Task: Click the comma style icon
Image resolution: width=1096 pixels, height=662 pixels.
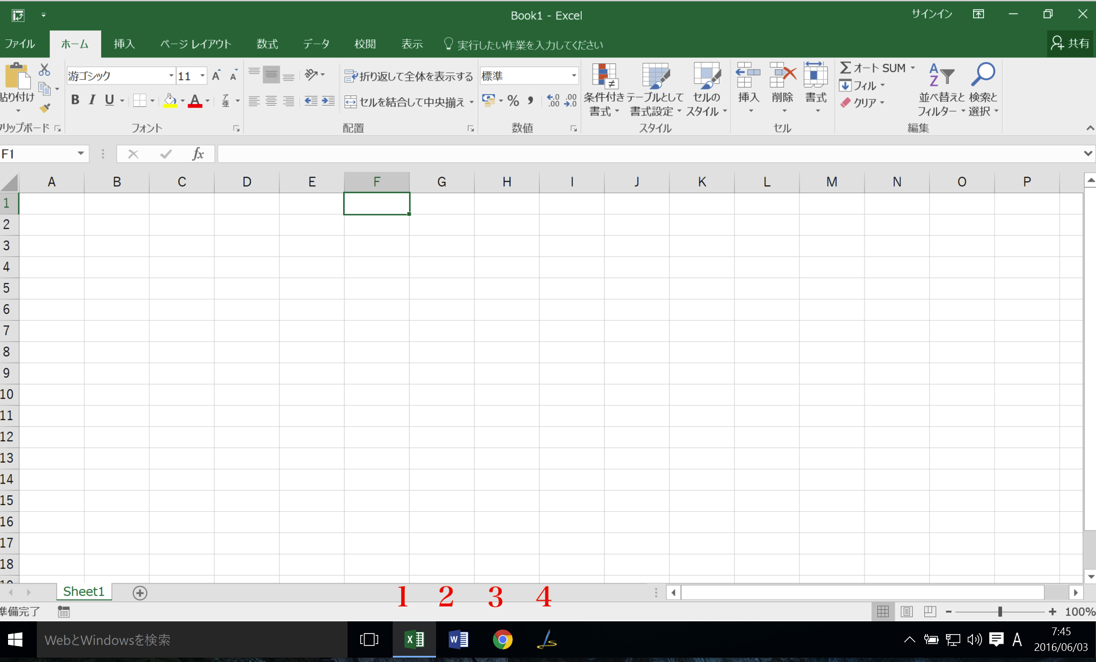Action: tap(531, 101)
